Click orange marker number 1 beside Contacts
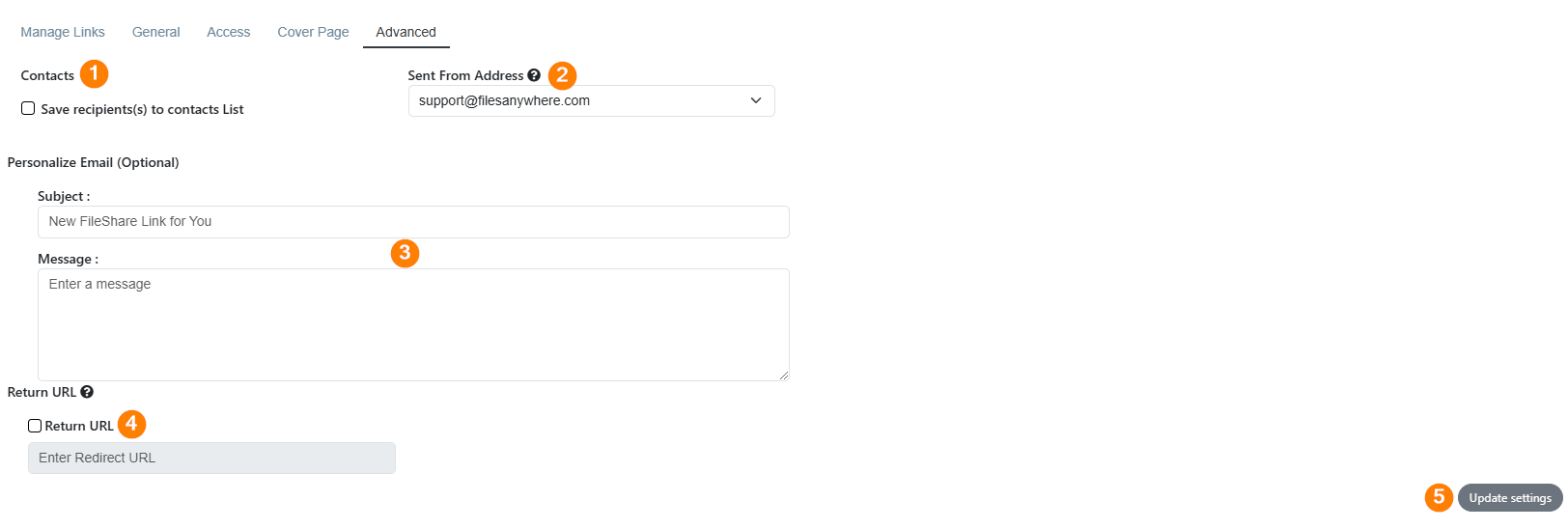 tap(94, 73)
